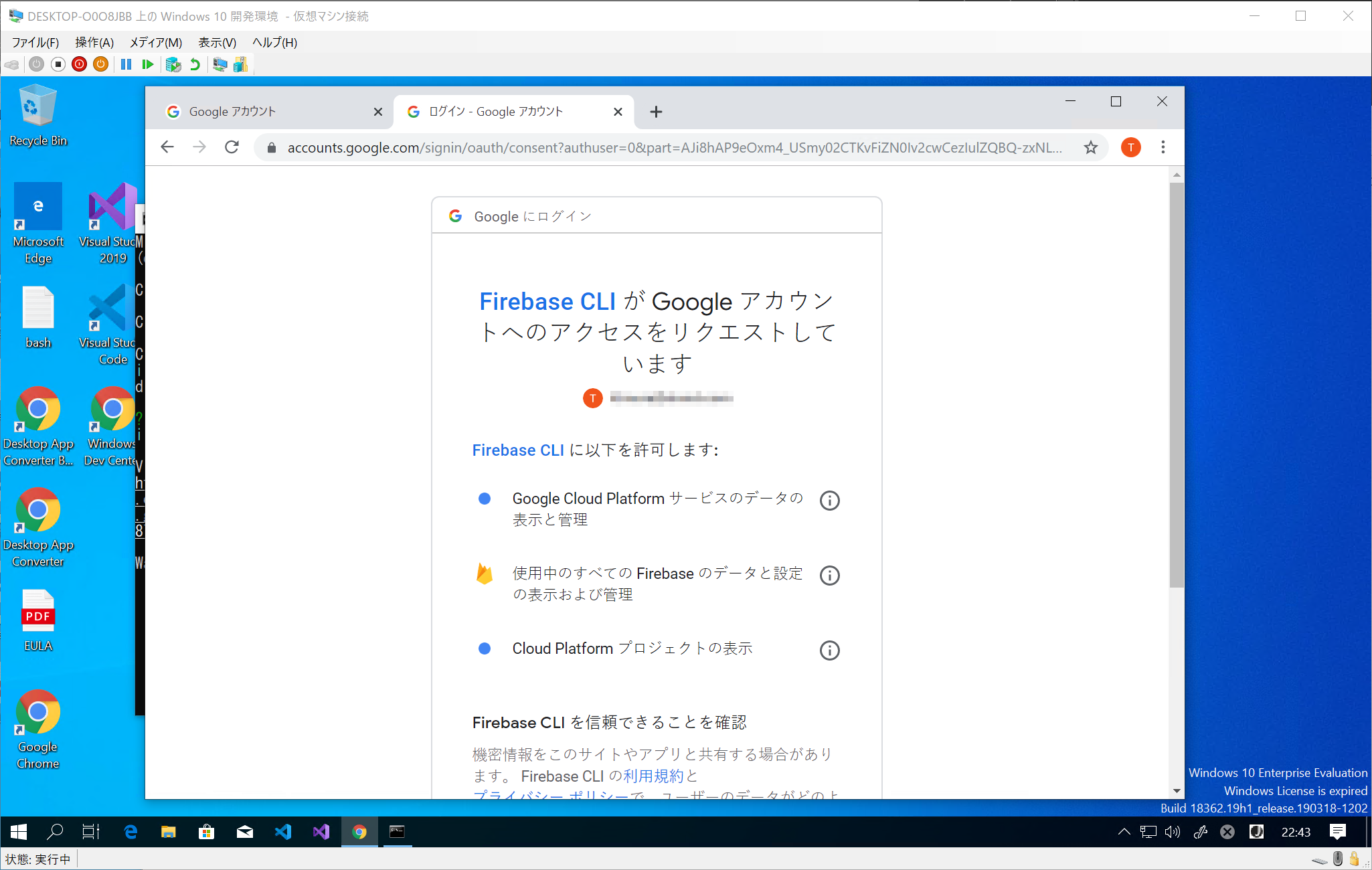
Task: Open the 操作(A) menu
Action: pyautogui.click(x=94, y=42)
